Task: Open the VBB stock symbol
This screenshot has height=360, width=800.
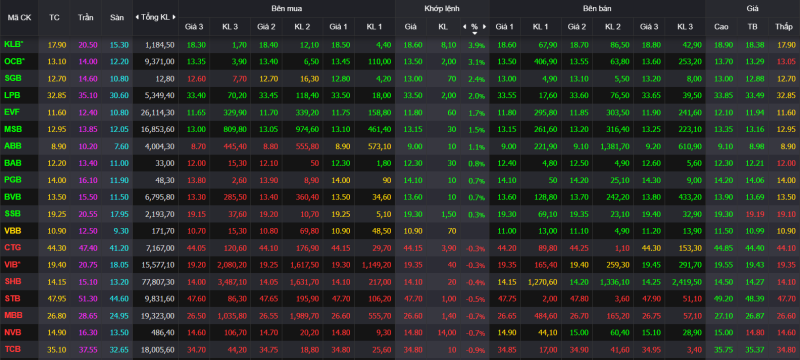Action: click(x=12, y=230)
